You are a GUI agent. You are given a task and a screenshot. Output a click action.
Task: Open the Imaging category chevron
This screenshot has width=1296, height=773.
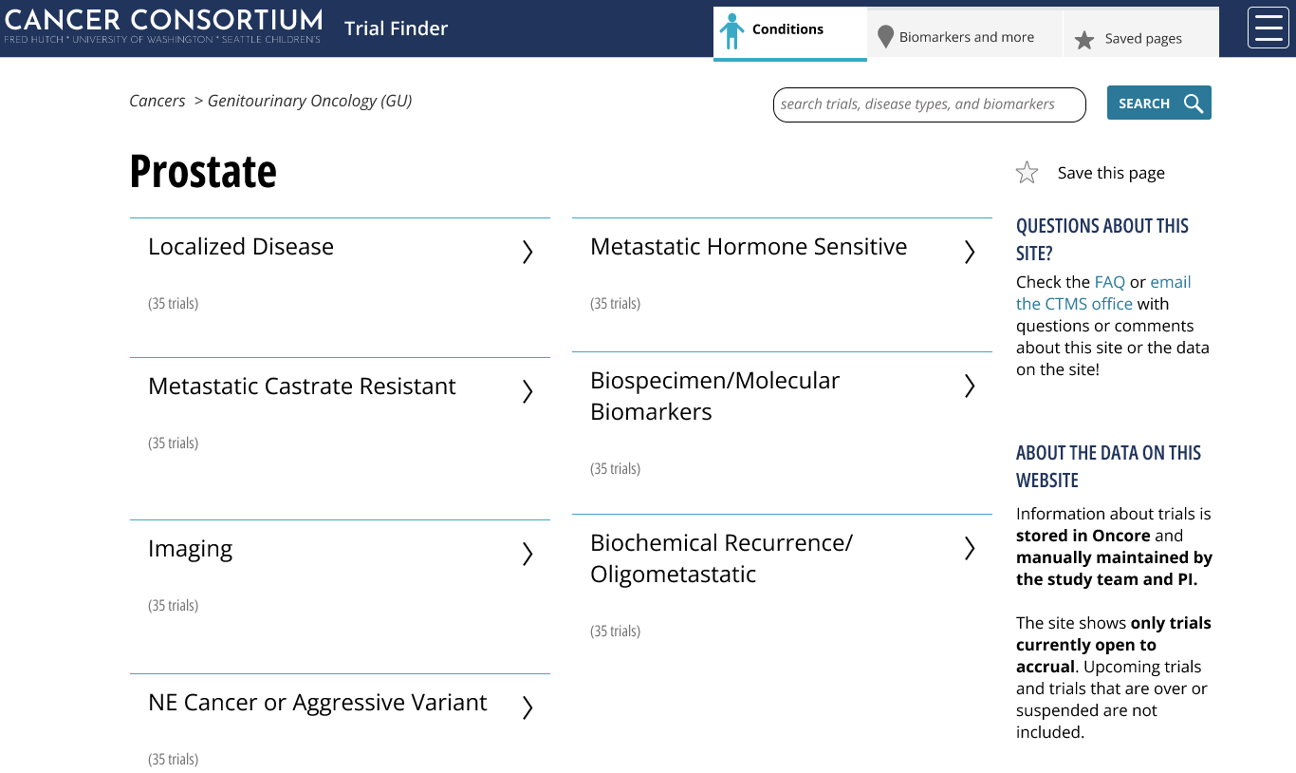[527, 553]
